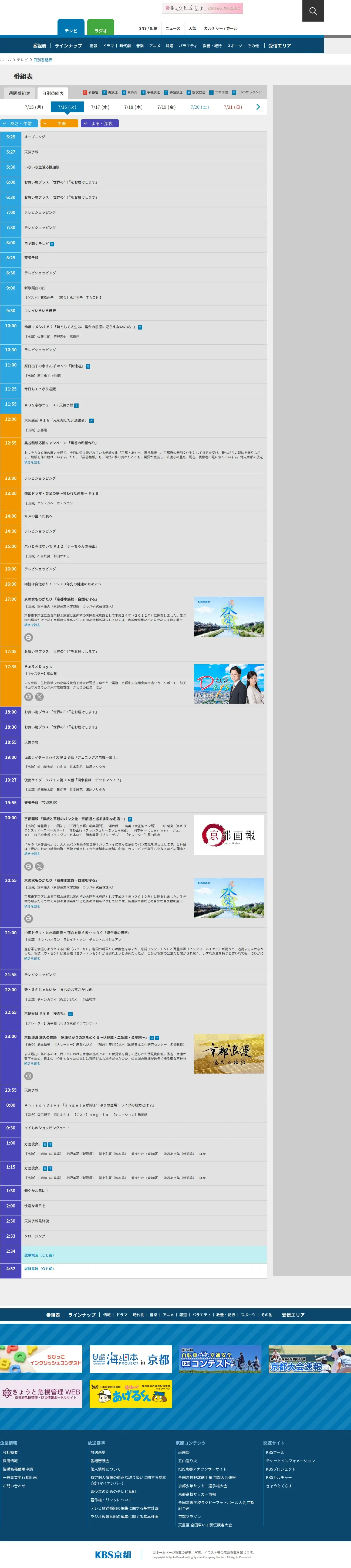Click 京都画報 program thumbnail
The height and width of the screenshot is (1568, 351).
point(229,834)
